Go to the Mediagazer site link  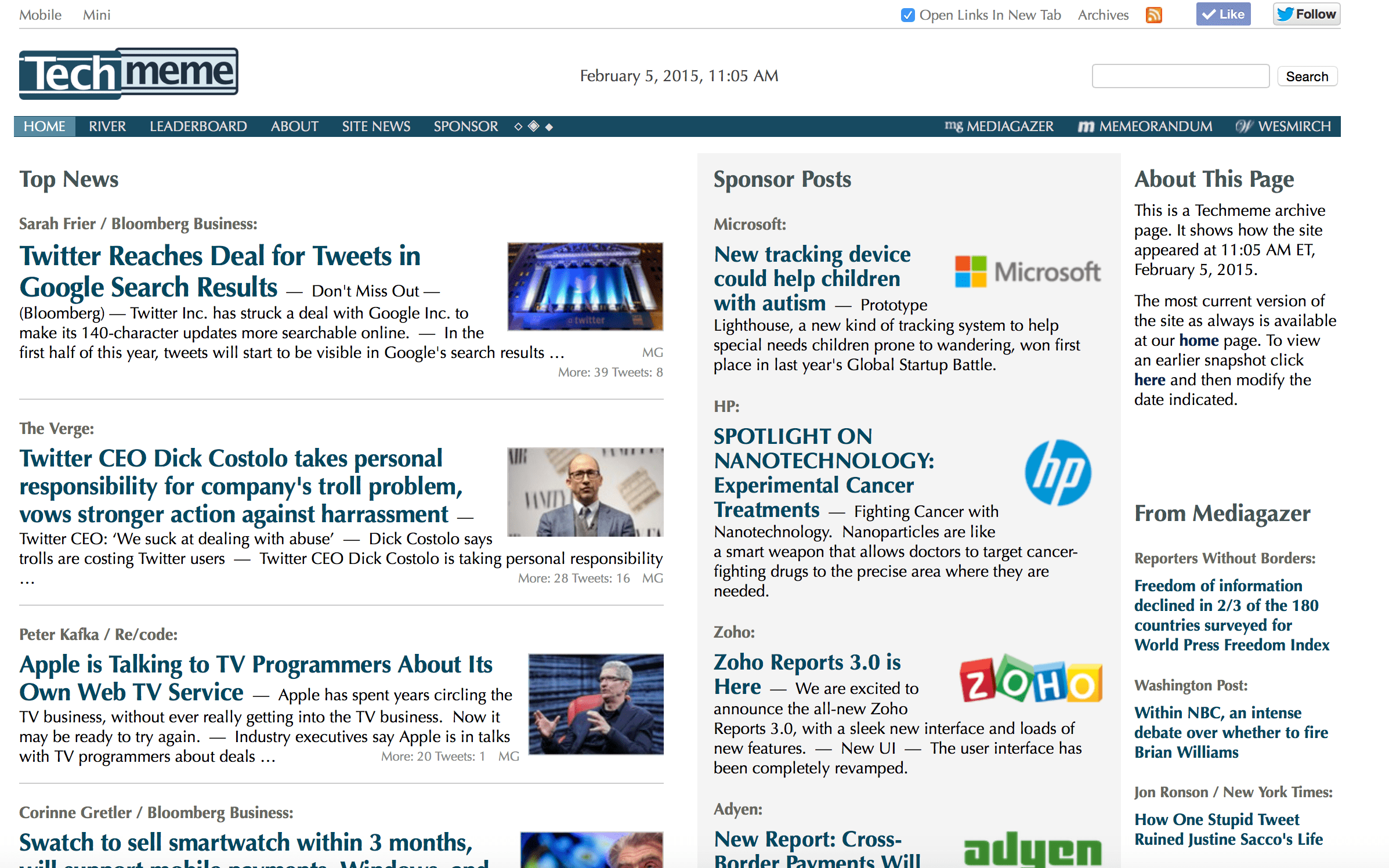tap(999, 126)
